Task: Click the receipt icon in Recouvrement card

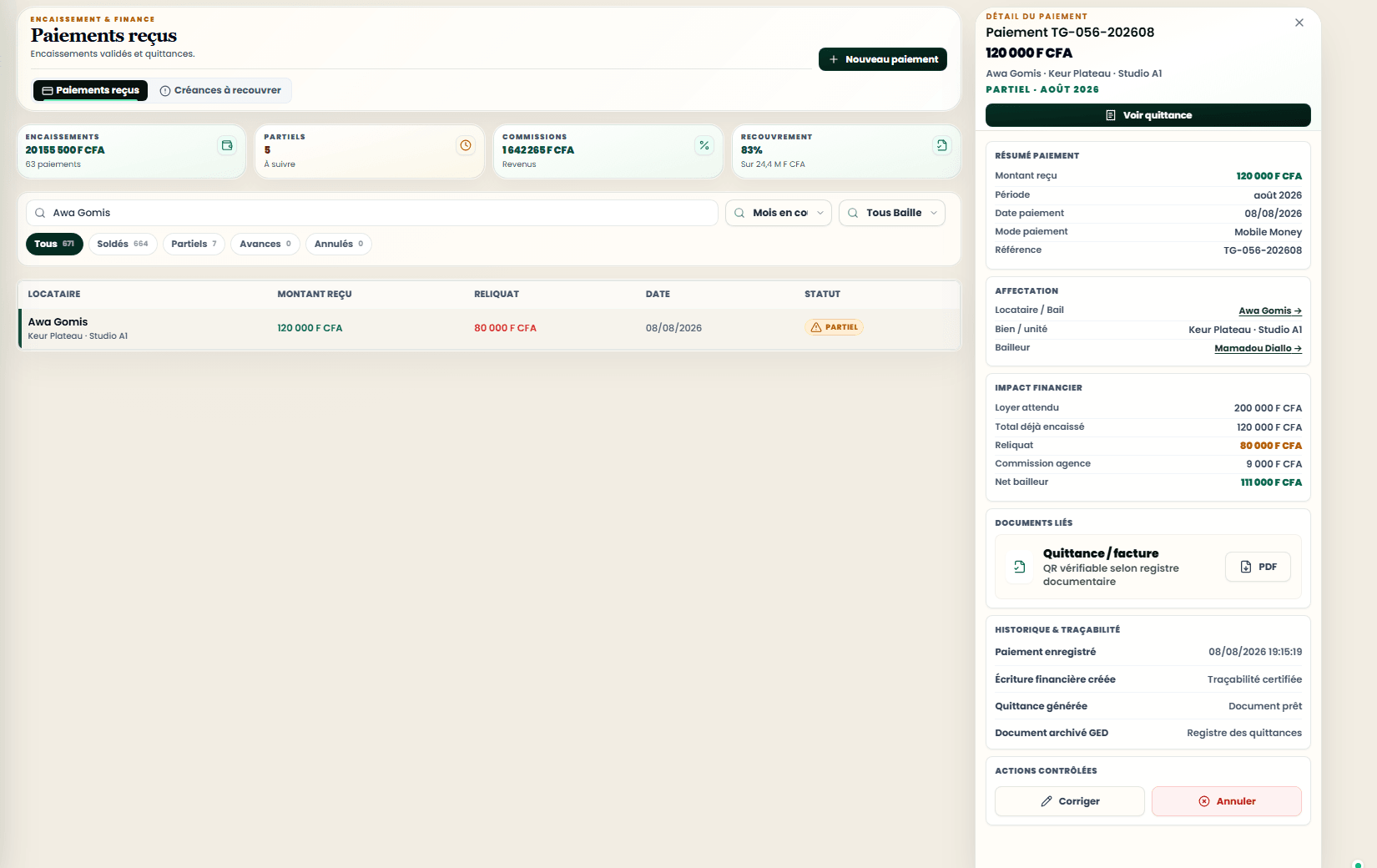Action: click(941, 145)
